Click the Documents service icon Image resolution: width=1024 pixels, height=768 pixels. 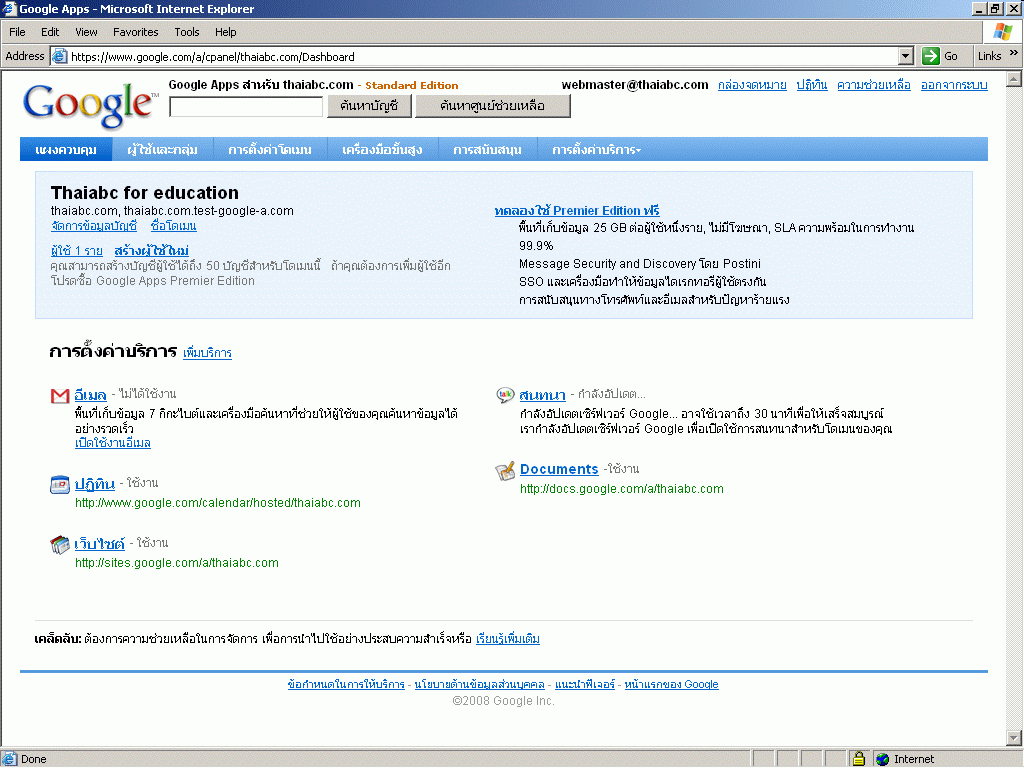click(x=506, y=471)
